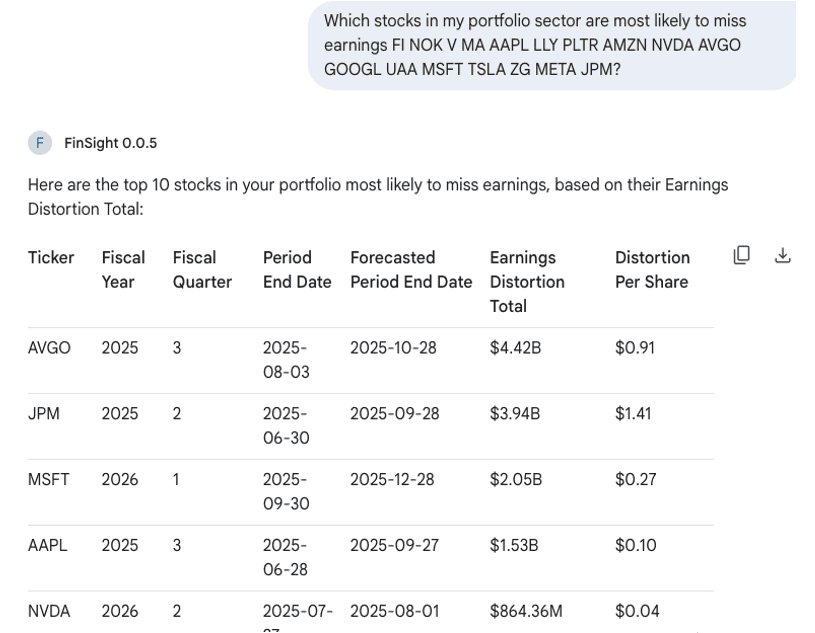Select the AAPL ticker cell
This screenshot has width=815, height=633.
(x=48, y=546)
